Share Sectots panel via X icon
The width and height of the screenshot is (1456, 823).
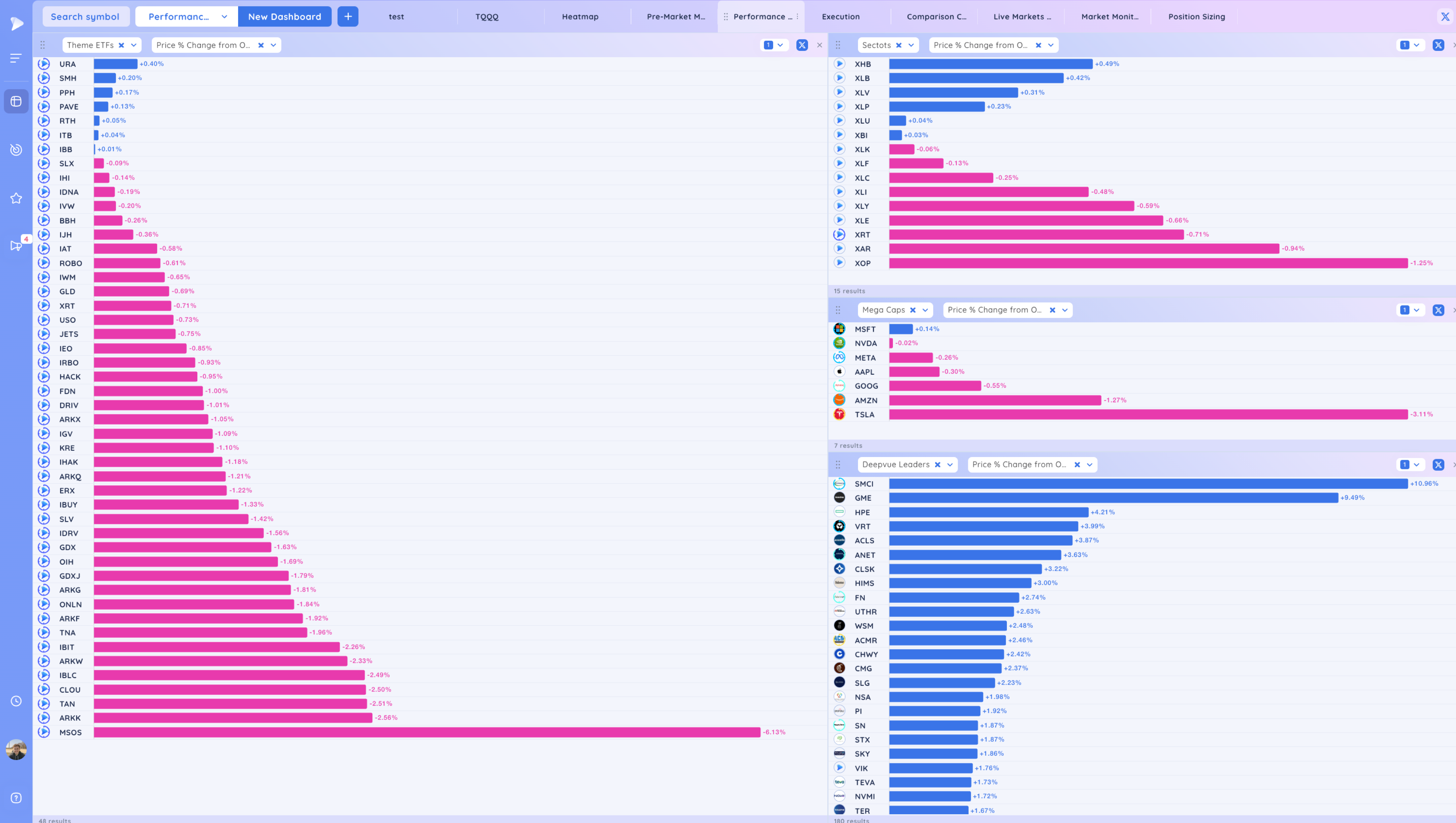pyautogui.click(x=1438, y=45)
